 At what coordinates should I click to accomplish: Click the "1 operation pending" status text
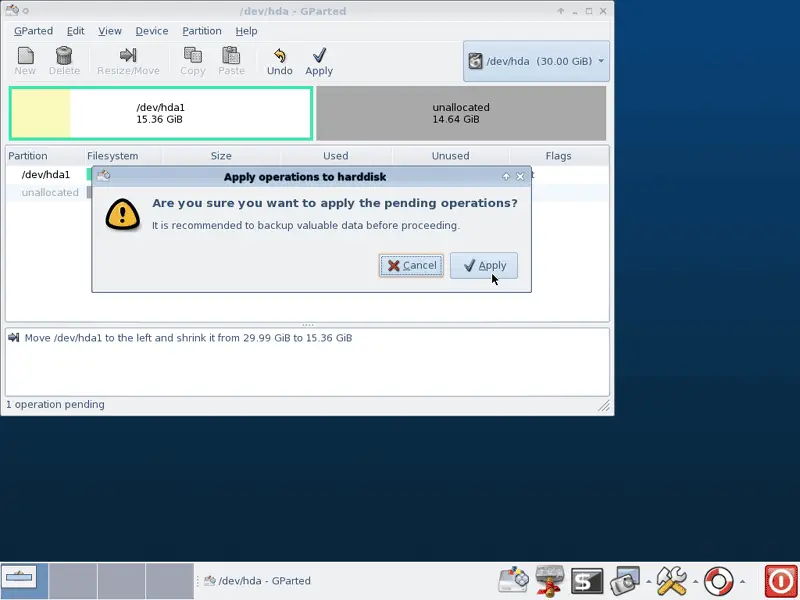pyautogui.click(x=56, y=404)
